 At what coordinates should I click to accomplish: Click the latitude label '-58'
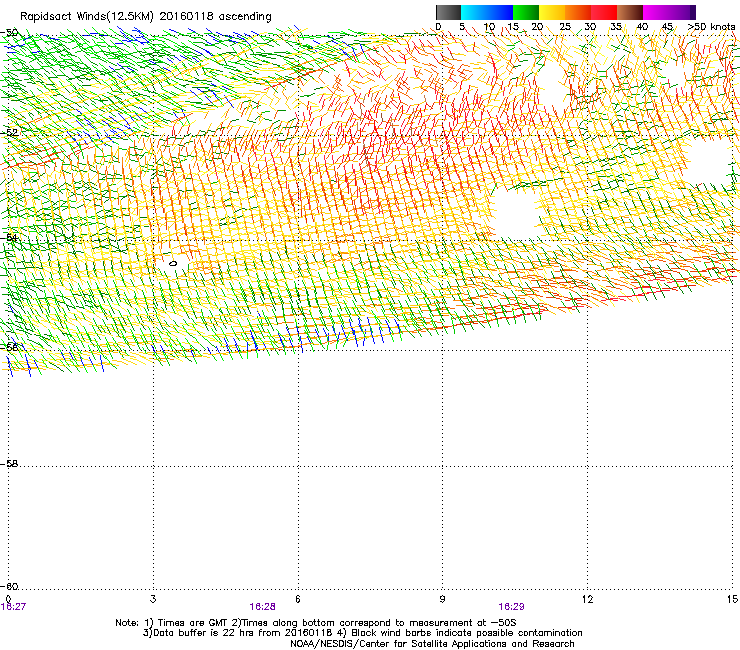[10, 464]
